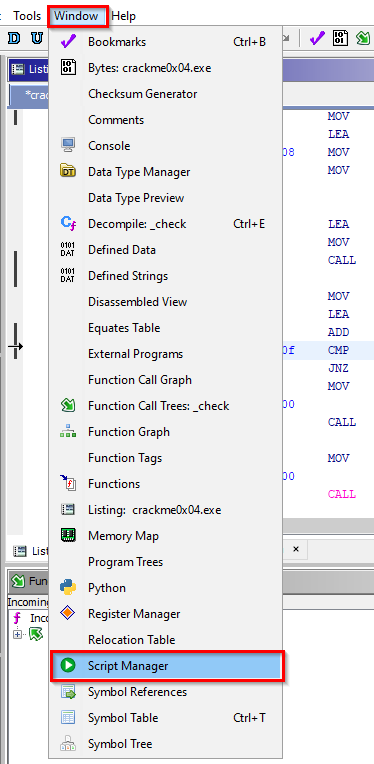
Task: Click the bookmark checkmark toolbar icon
Action: [x=317, y=38]
